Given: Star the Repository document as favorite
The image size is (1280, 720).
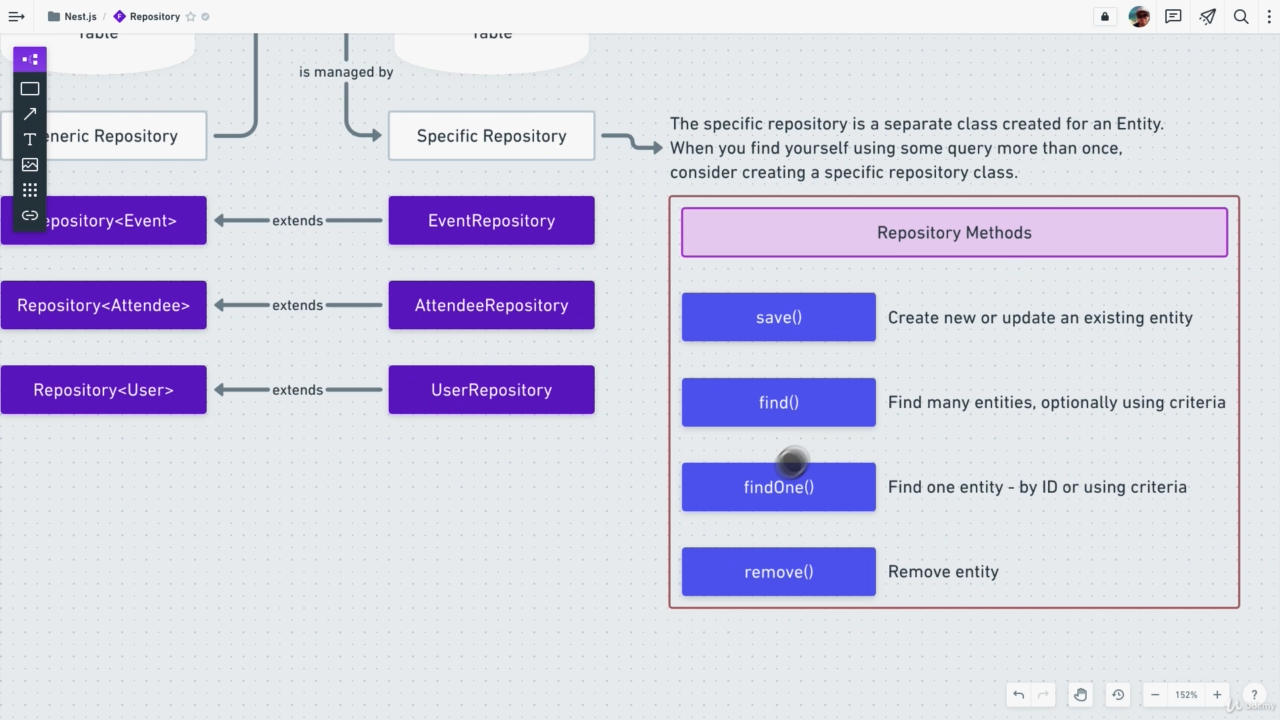Looking at the screenshot, I should click(191, 17).
